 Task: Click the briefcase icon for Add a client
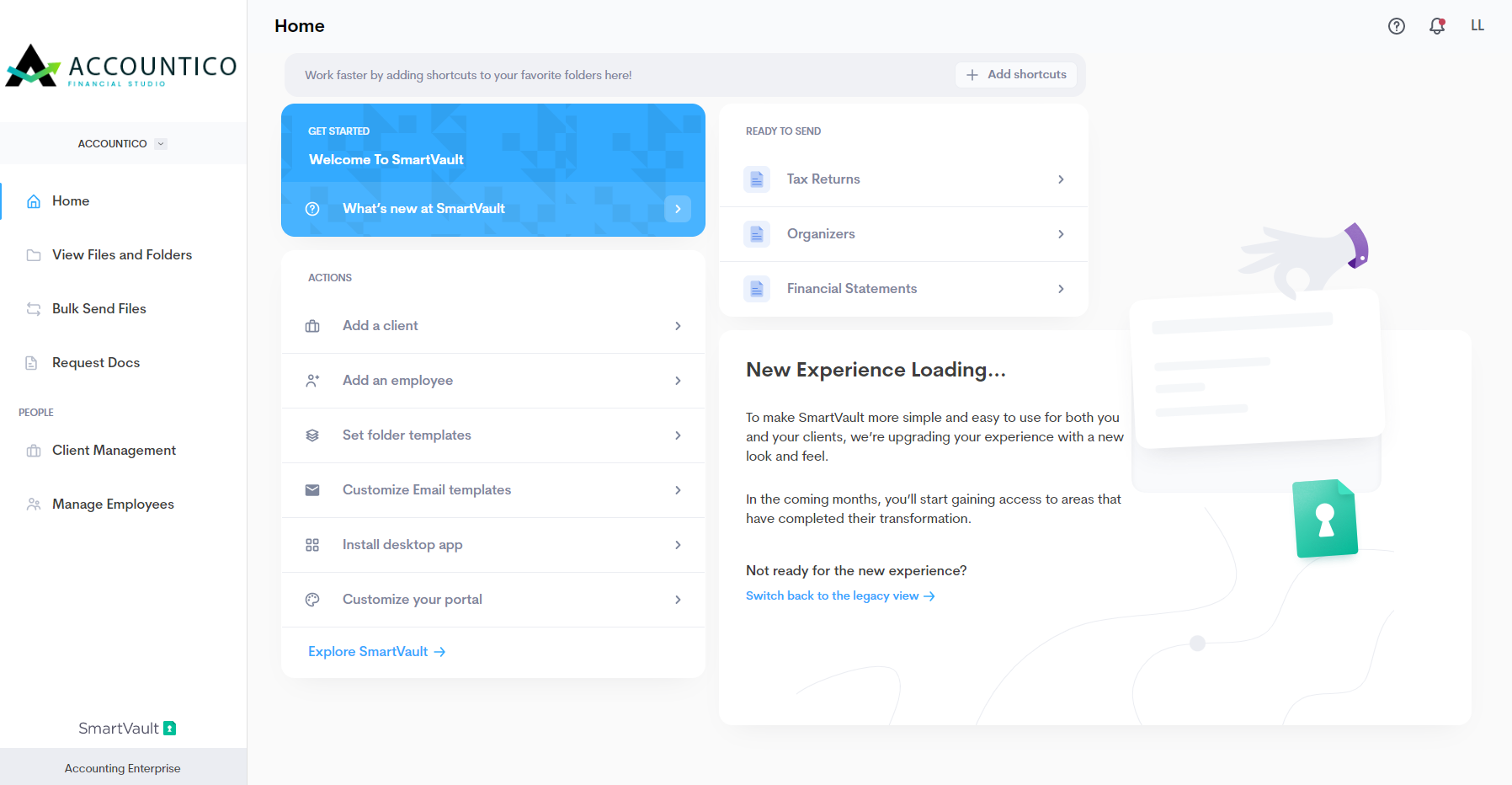pyautogui.click(x=312, y=326)
